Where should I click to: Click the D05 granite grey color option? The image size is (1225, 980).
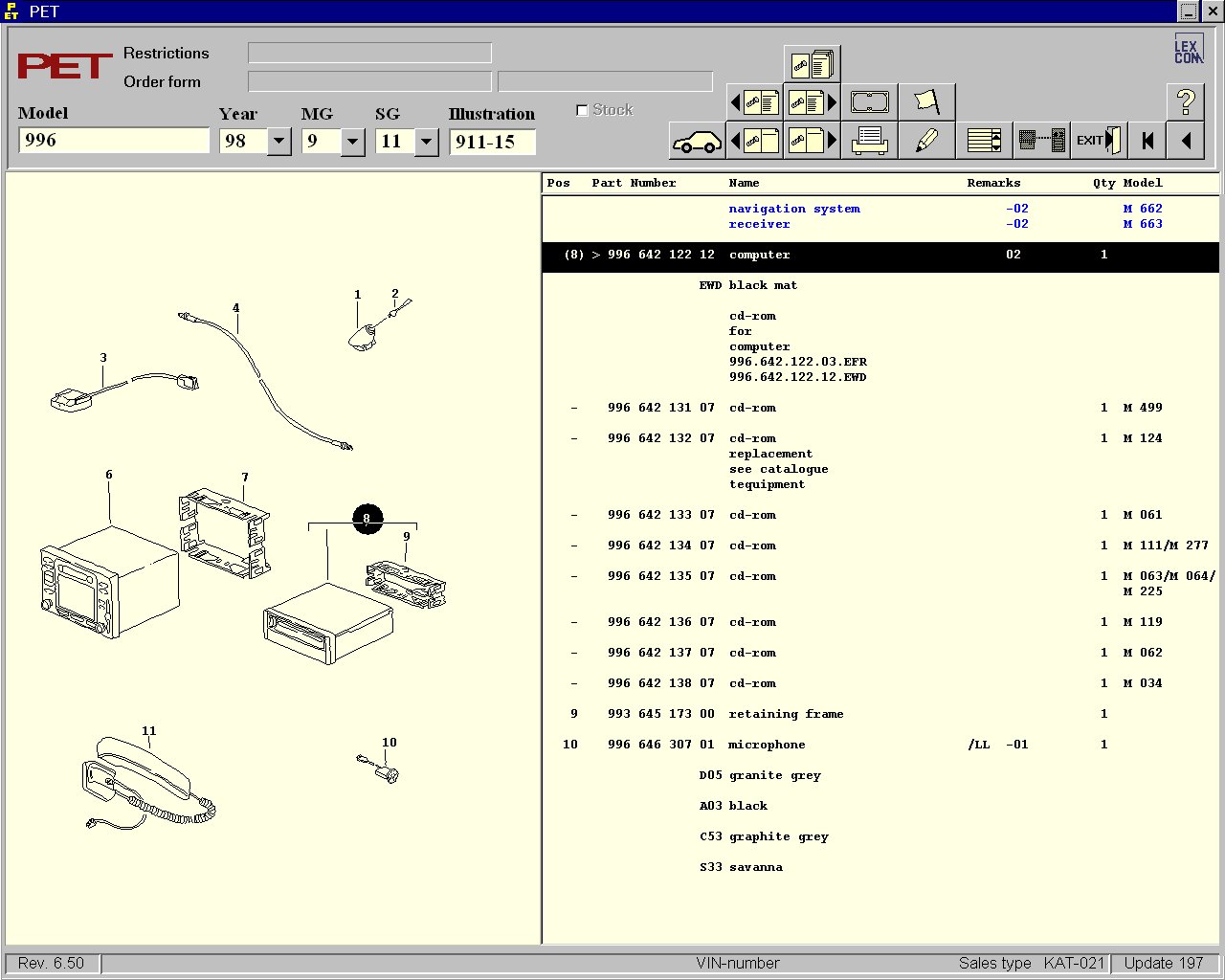coord(760,775)
